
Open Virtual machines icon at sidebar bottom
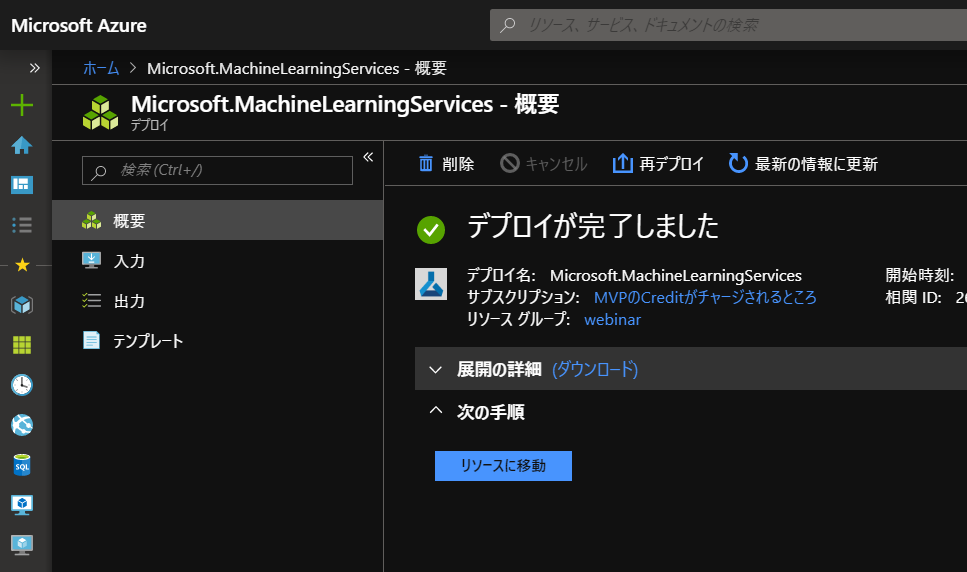click(22, 545)
